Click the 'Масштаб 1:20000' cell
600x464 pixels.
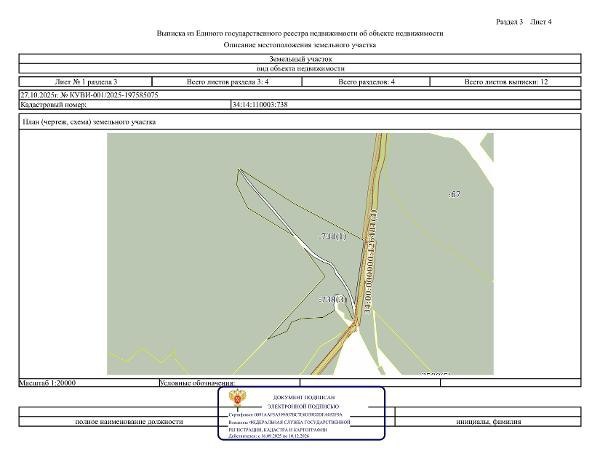(89, 383)
